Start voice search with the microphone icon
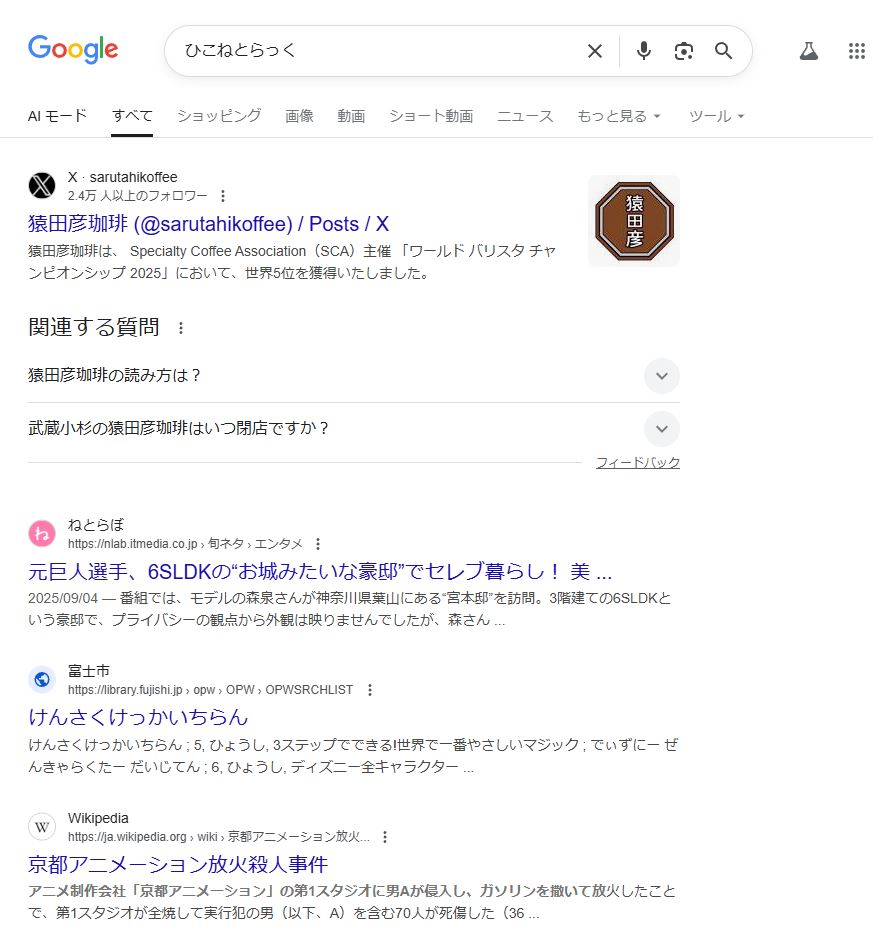Screen dimensions: 873x938 pyautogui.click(x=644, y=51)
